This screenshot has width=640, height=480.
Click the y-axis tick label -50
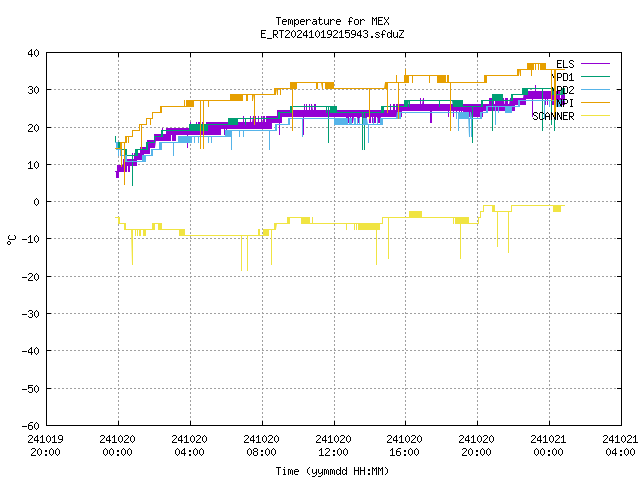click(x=31, y=389)
